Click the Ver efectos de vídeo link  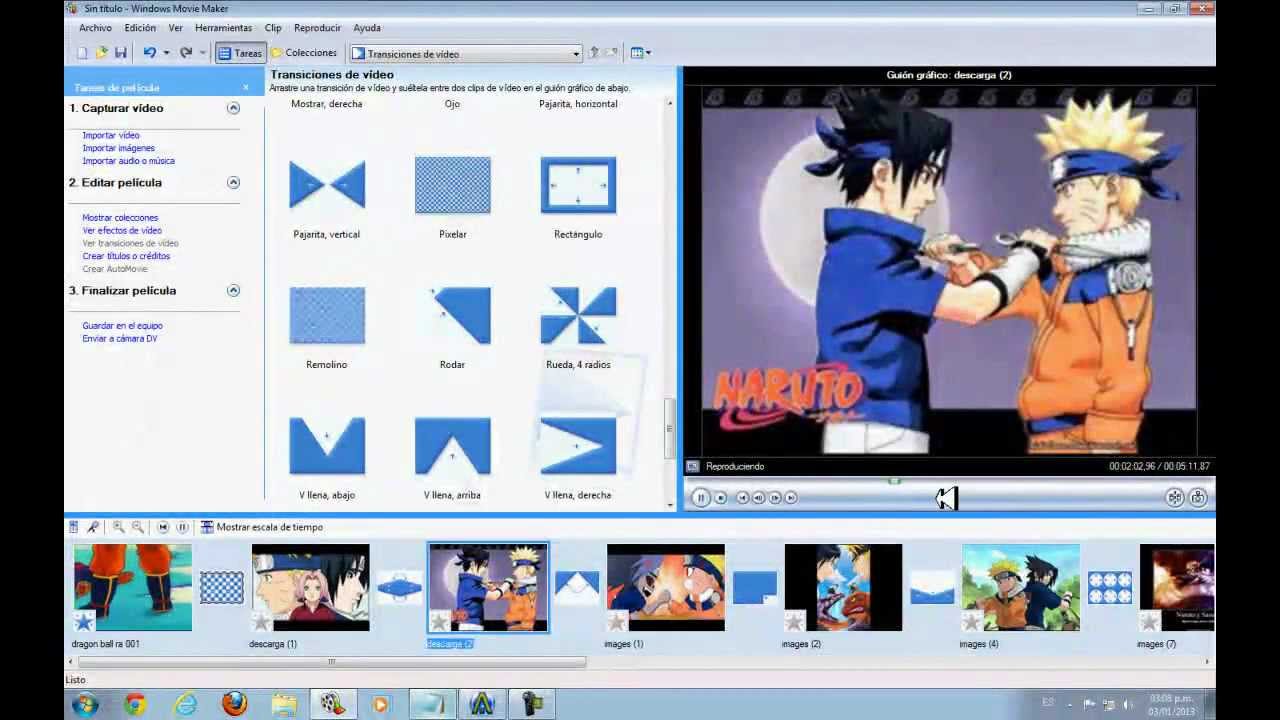tap(122, 231)
